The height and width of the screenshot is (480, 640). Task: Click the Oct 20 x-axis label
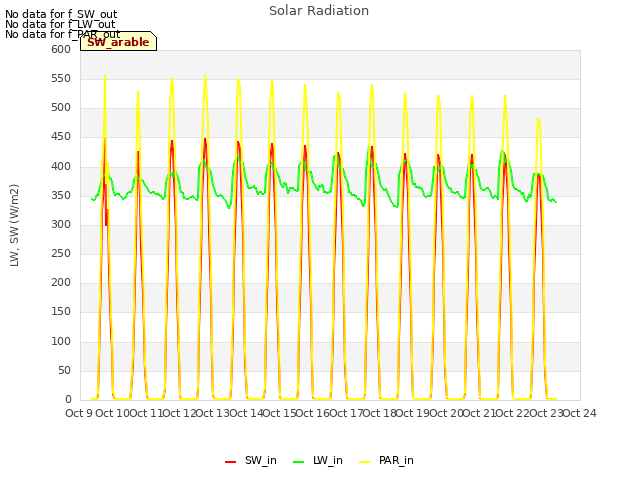pos(446,413)
